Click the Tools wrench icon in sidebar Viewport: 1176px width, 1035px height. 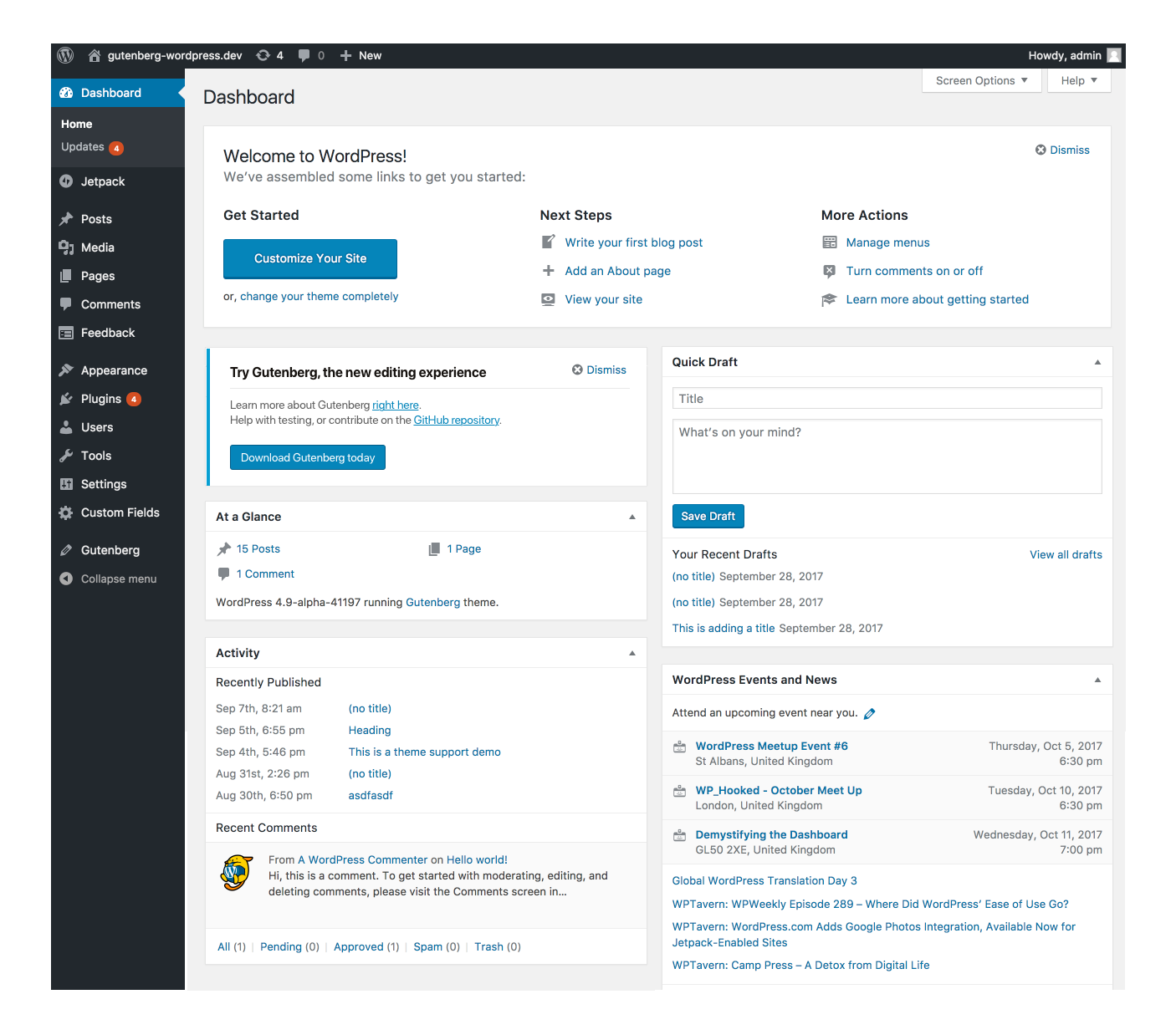tap(66, 456)
